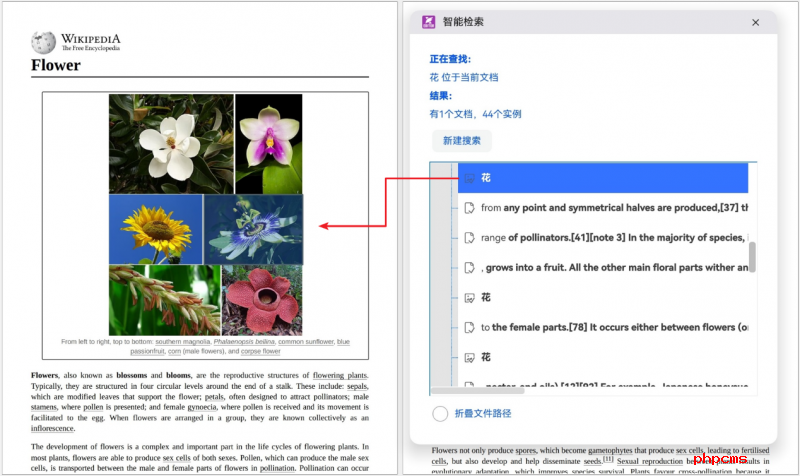Click image icon of third 花 result

pyautogui.click(x=468, y=357)
